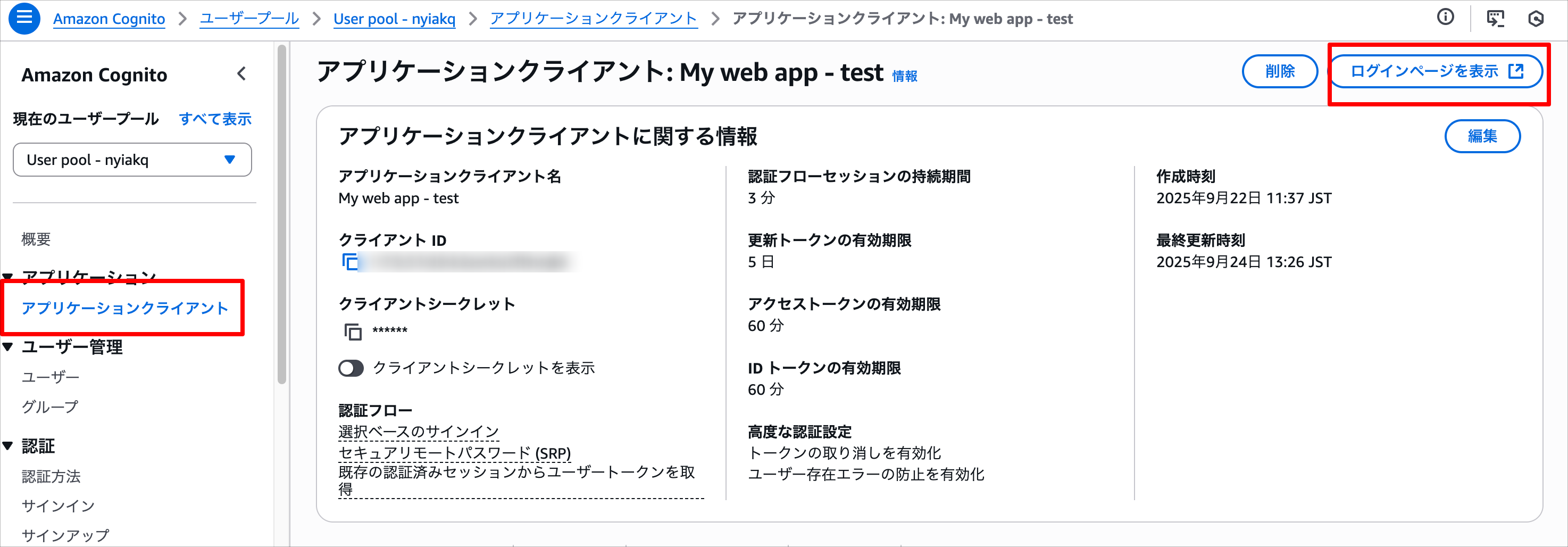
Task: Collapse the ユーザー管理 section
Action: click(x=8, y=347)
